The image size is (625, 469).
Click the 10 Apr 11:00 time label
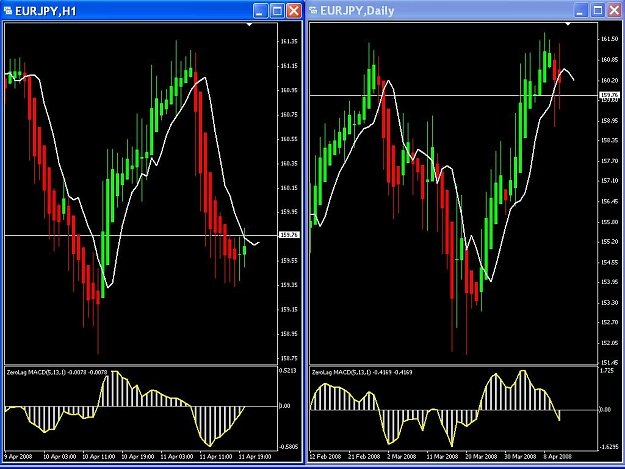pyautogui.click(x=99, y=457)
